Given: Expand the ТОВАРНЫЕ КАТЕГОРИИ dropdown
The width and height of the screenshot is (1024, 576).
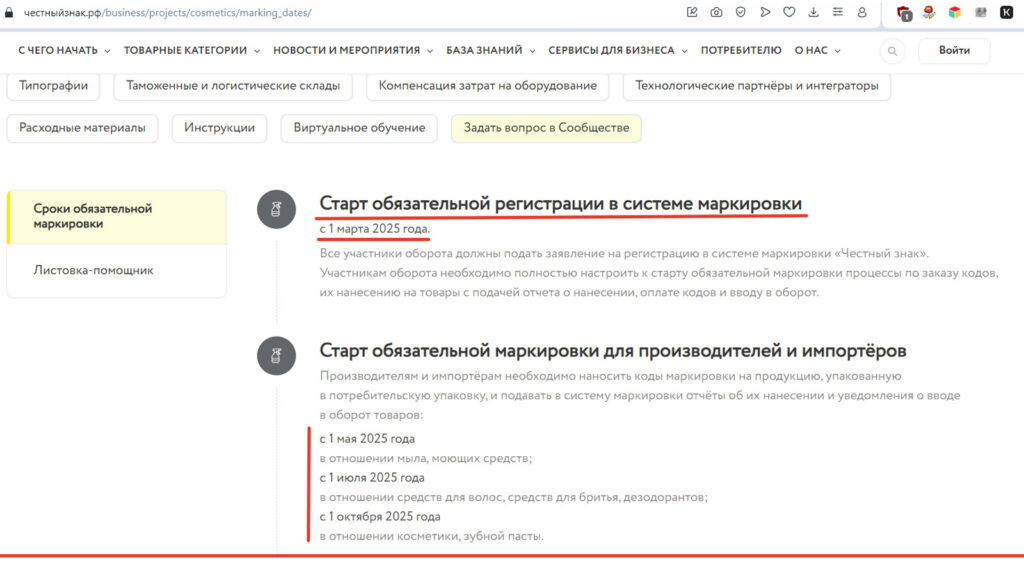Looking at the screenshot, I should (186, 49).
